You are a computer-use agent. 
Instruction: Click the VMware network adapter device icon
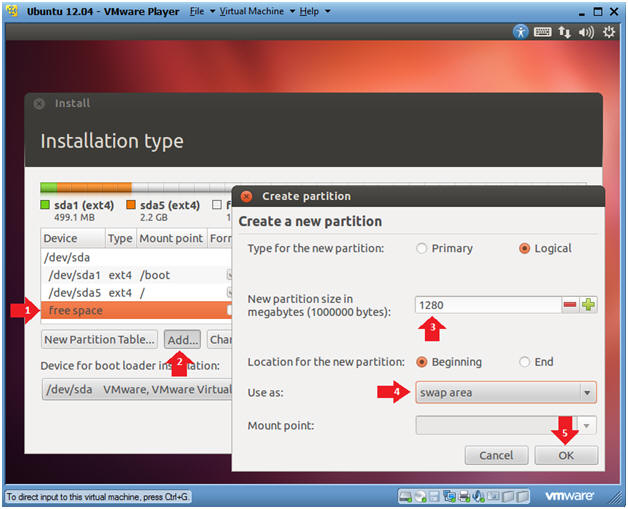449,497
